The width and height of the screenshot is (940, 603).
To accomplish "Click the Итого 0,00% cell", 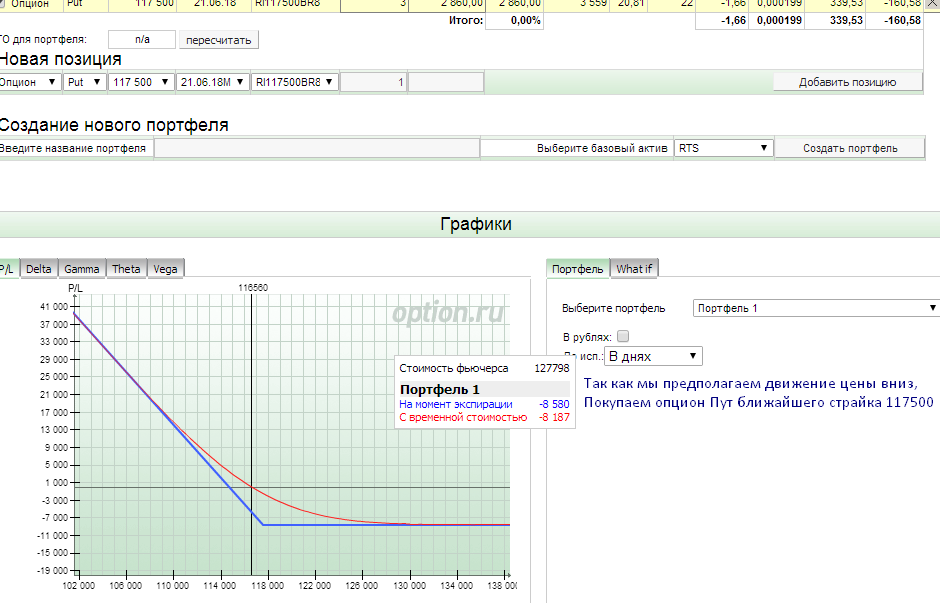I will (514, 20).
